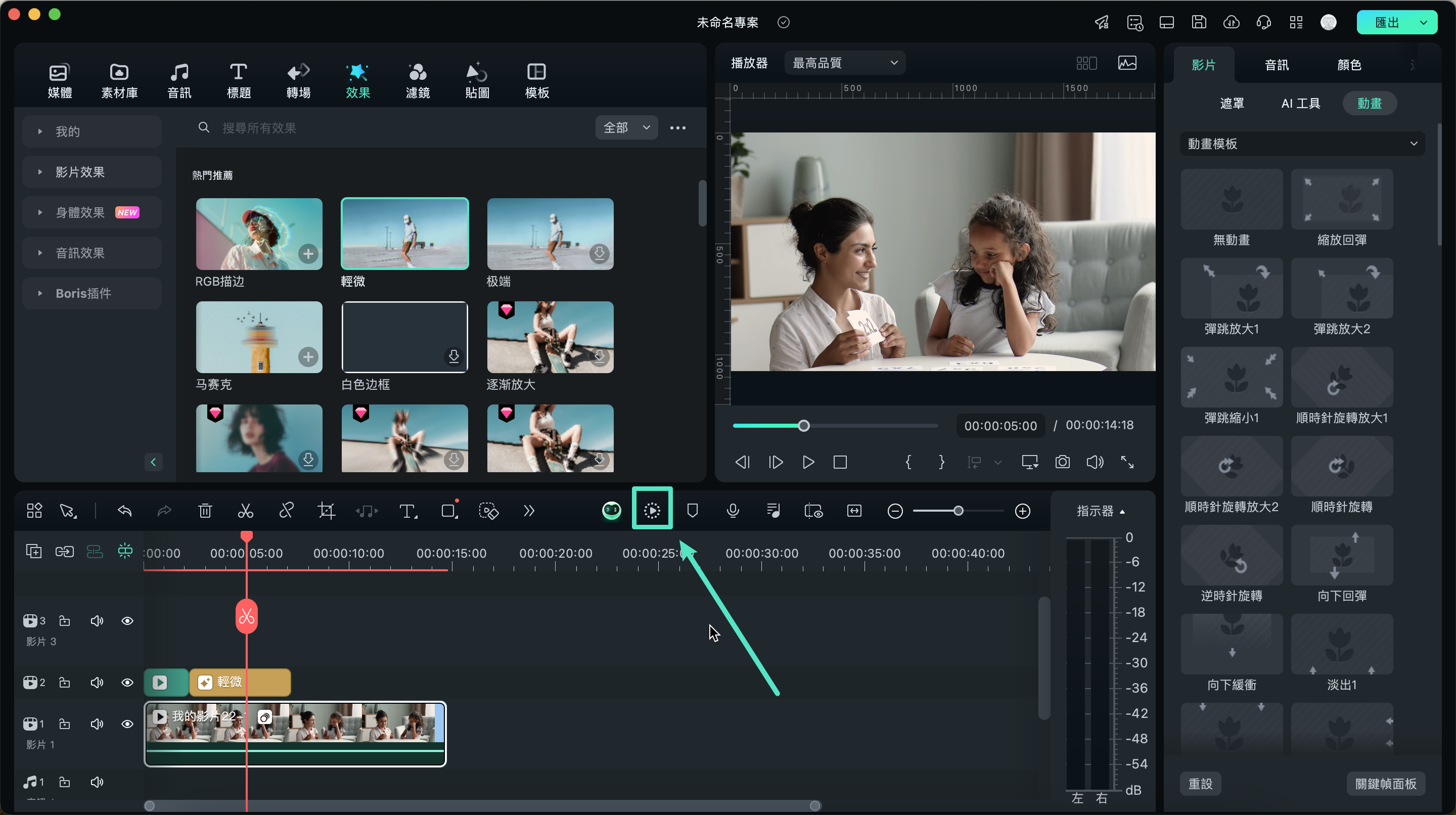1456x815 pixels.
Task: Lock video track 1
Action: point(64,723)
